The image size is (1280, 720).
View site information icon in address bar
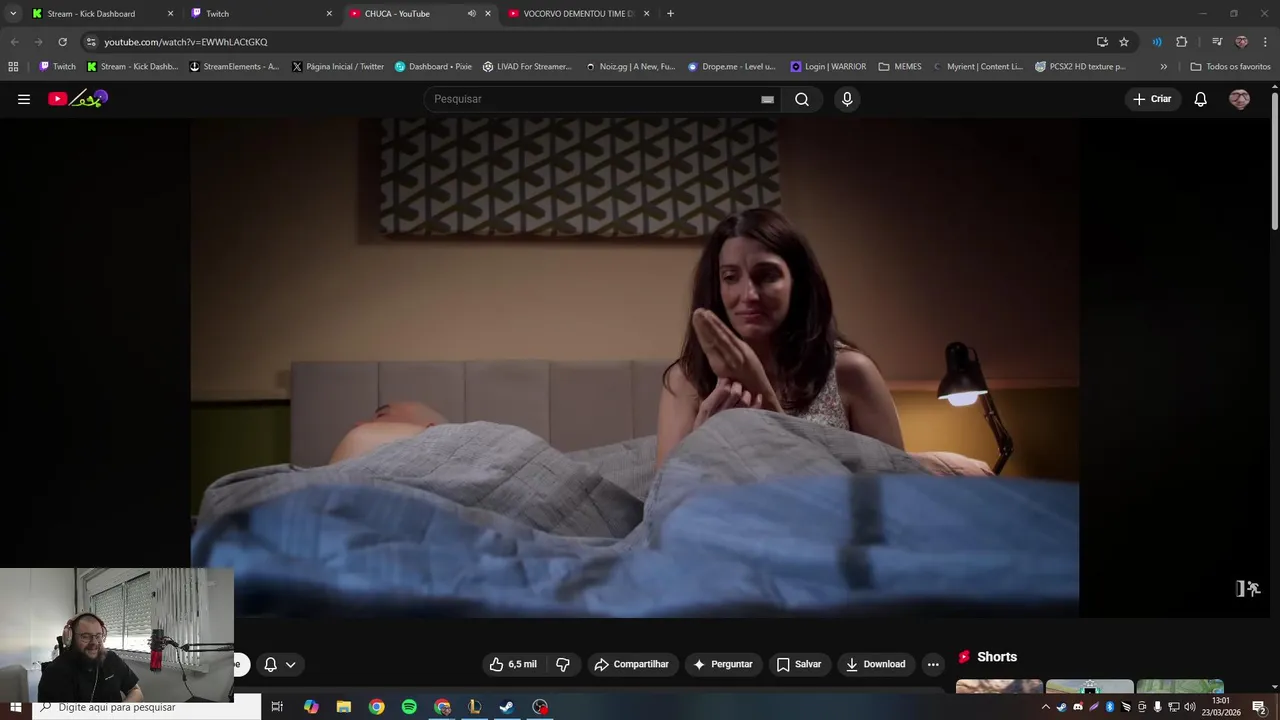coord(91,42)
